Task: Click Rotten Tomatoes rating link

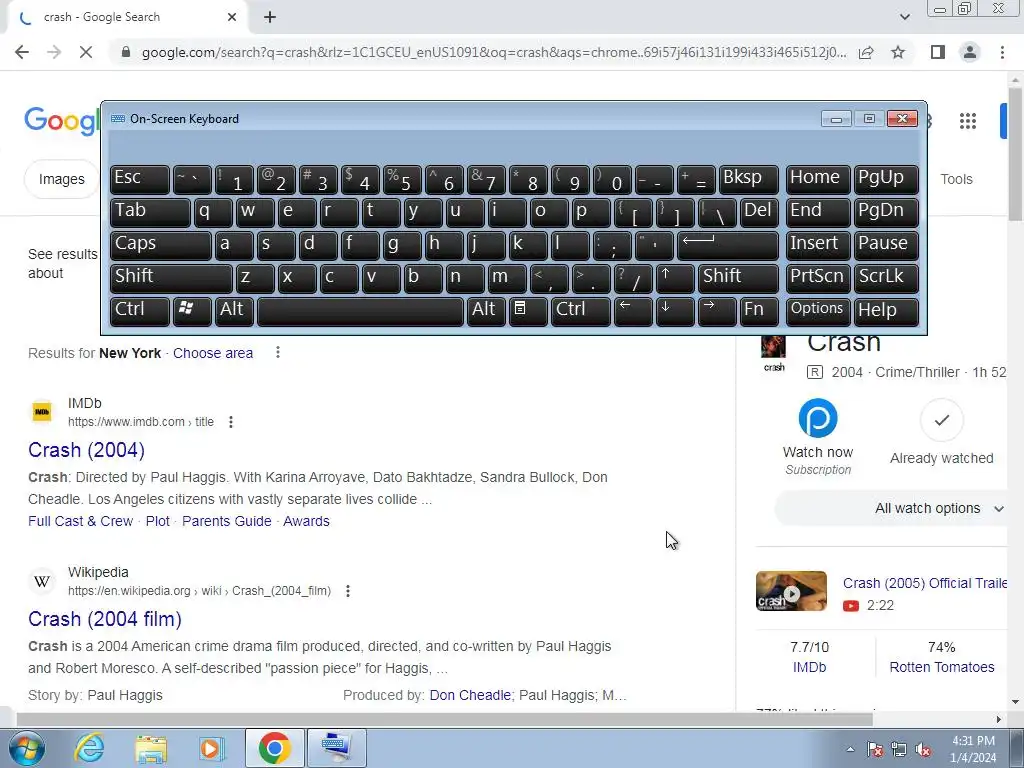Action: 942,667
